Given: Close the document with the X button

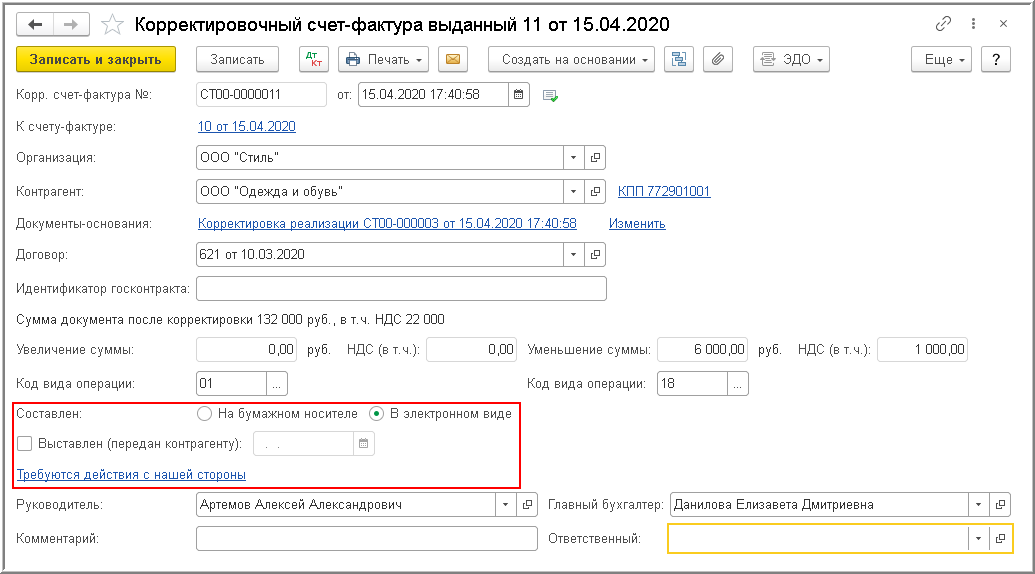Looking at the screenshot, I should (1003, 24).
